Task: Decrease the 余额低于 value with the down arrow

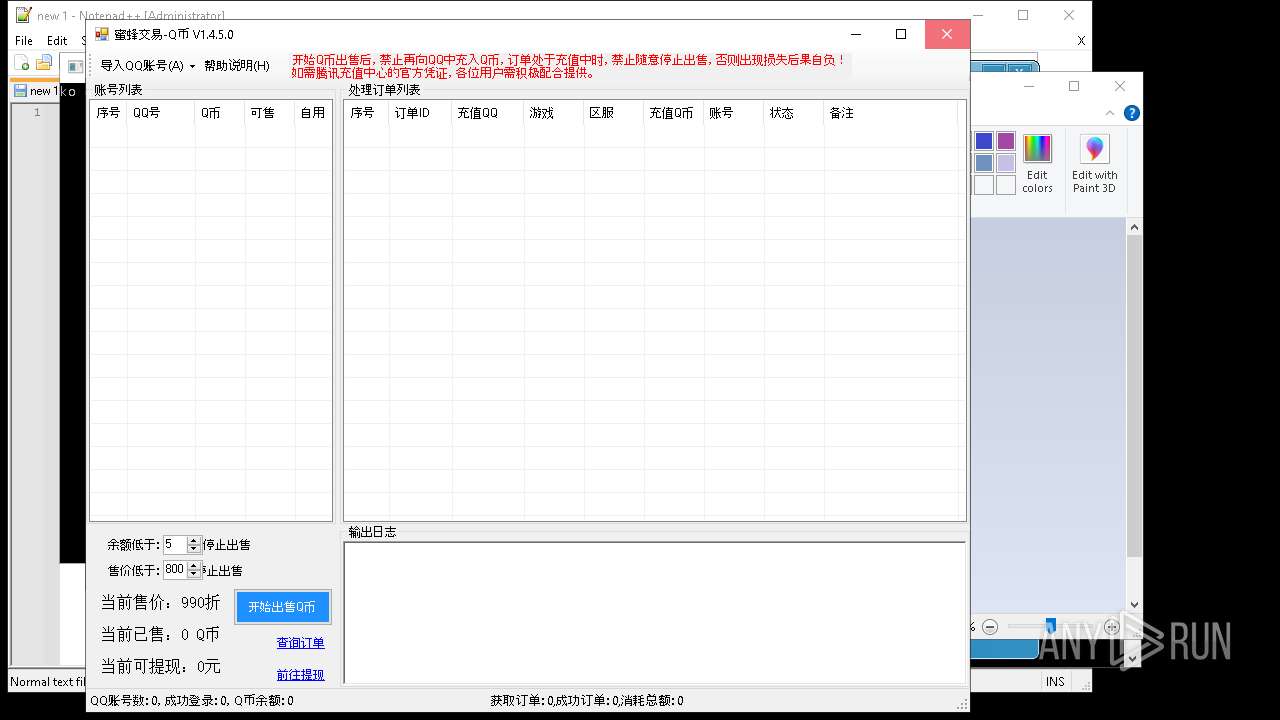Action: pos(194,549)
